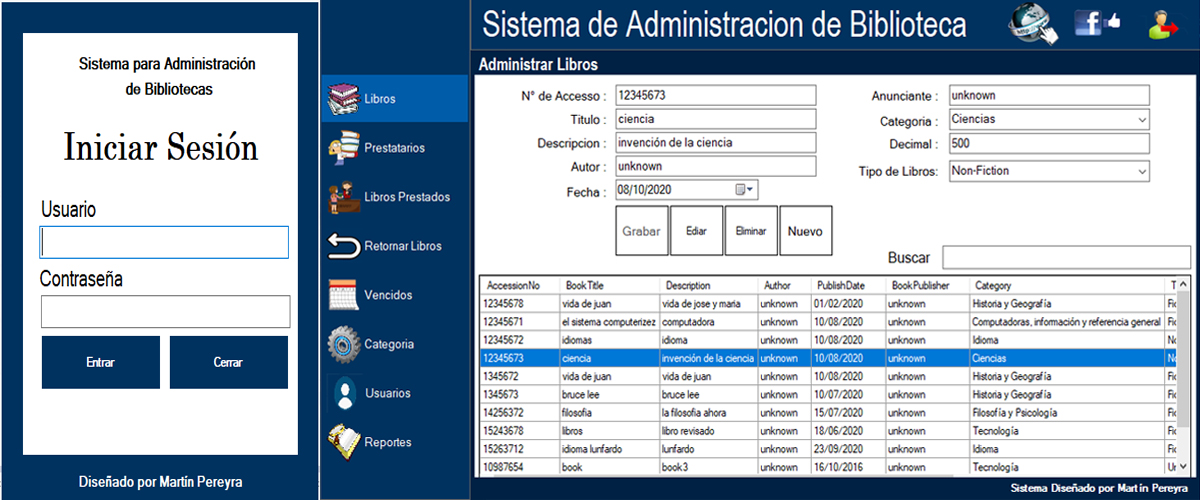The height and width of the screenshot is (500, 1200).
Task: Click the 'invención de la ciencia' description cell
Action: pos(709,358)
